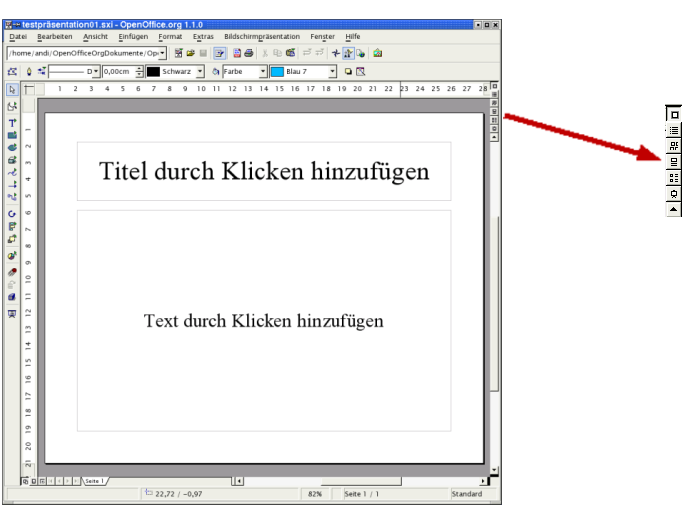This screenshot has width=700, height=528.
Task: Click the Lines and Arrows tool
Action: (12, 185)
